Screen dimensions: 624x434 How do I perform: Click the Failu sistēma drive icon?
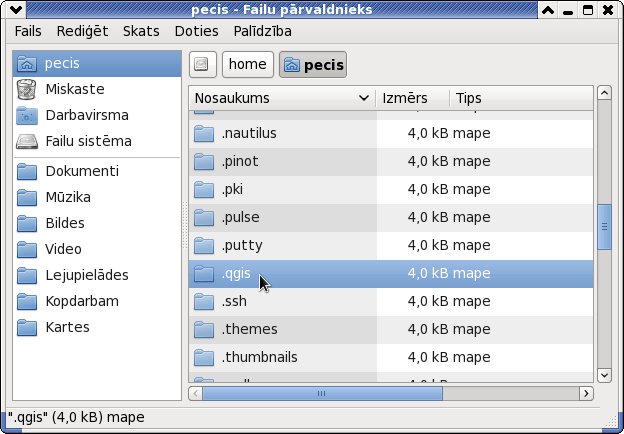click(x=27, y=142)
